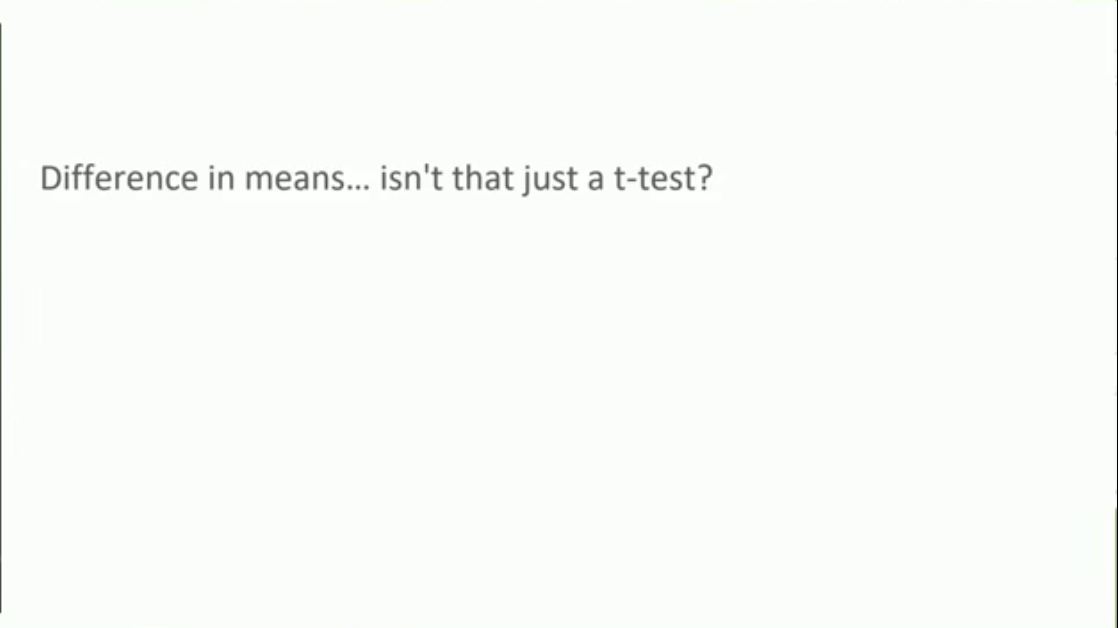Click the blank slide area below the text
1118x628 pixels.
click(x=558, y=420)
